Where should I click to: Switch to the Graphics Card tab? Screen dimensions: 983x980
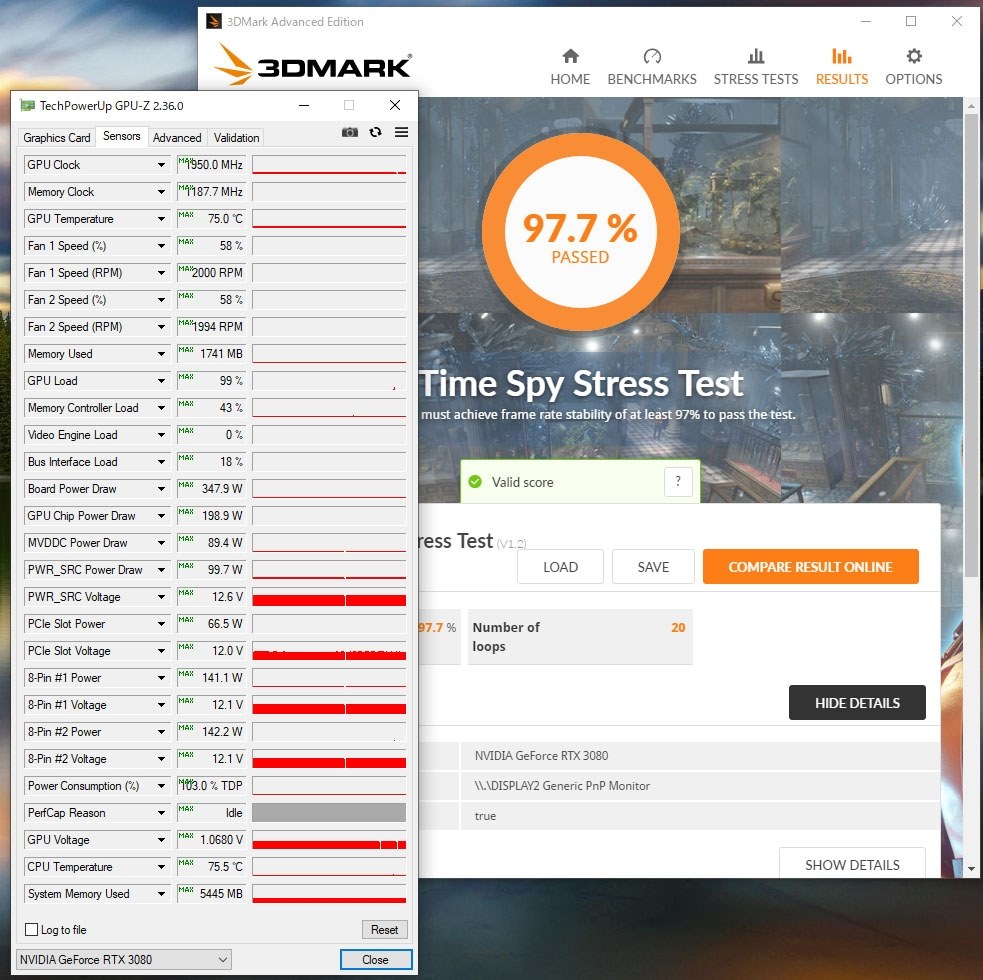[56, 137]
